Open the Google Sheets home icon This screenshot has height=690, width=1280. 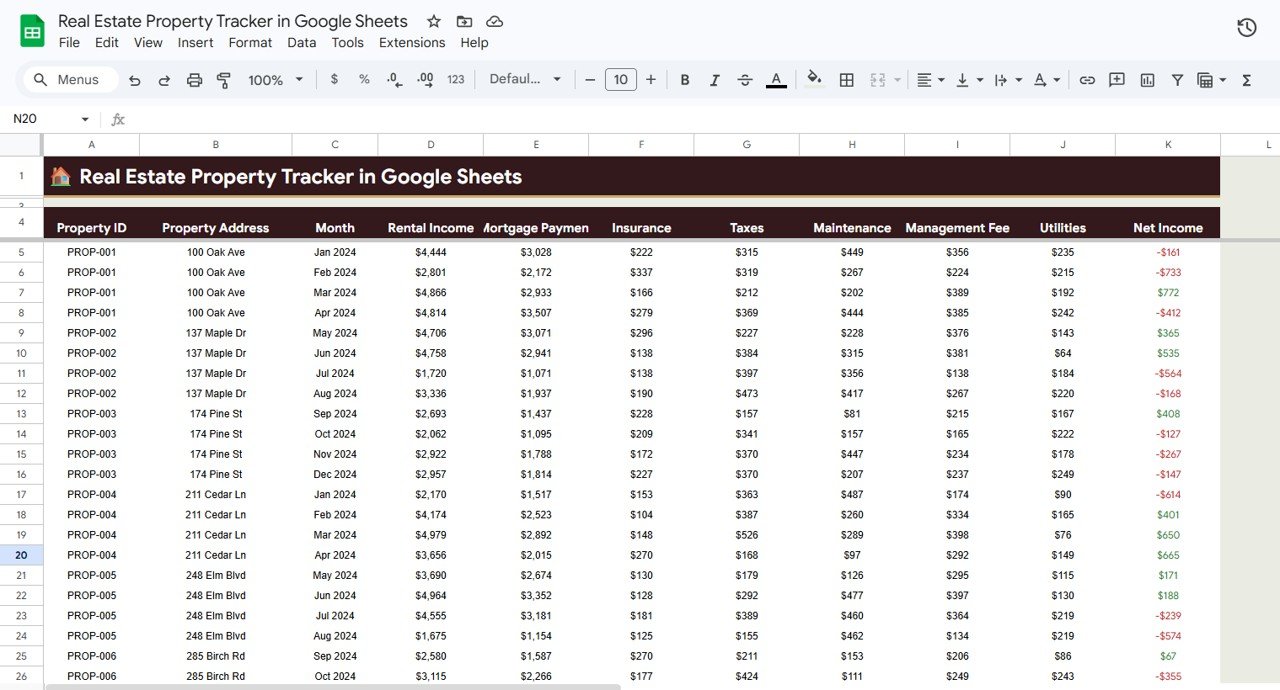33,30
